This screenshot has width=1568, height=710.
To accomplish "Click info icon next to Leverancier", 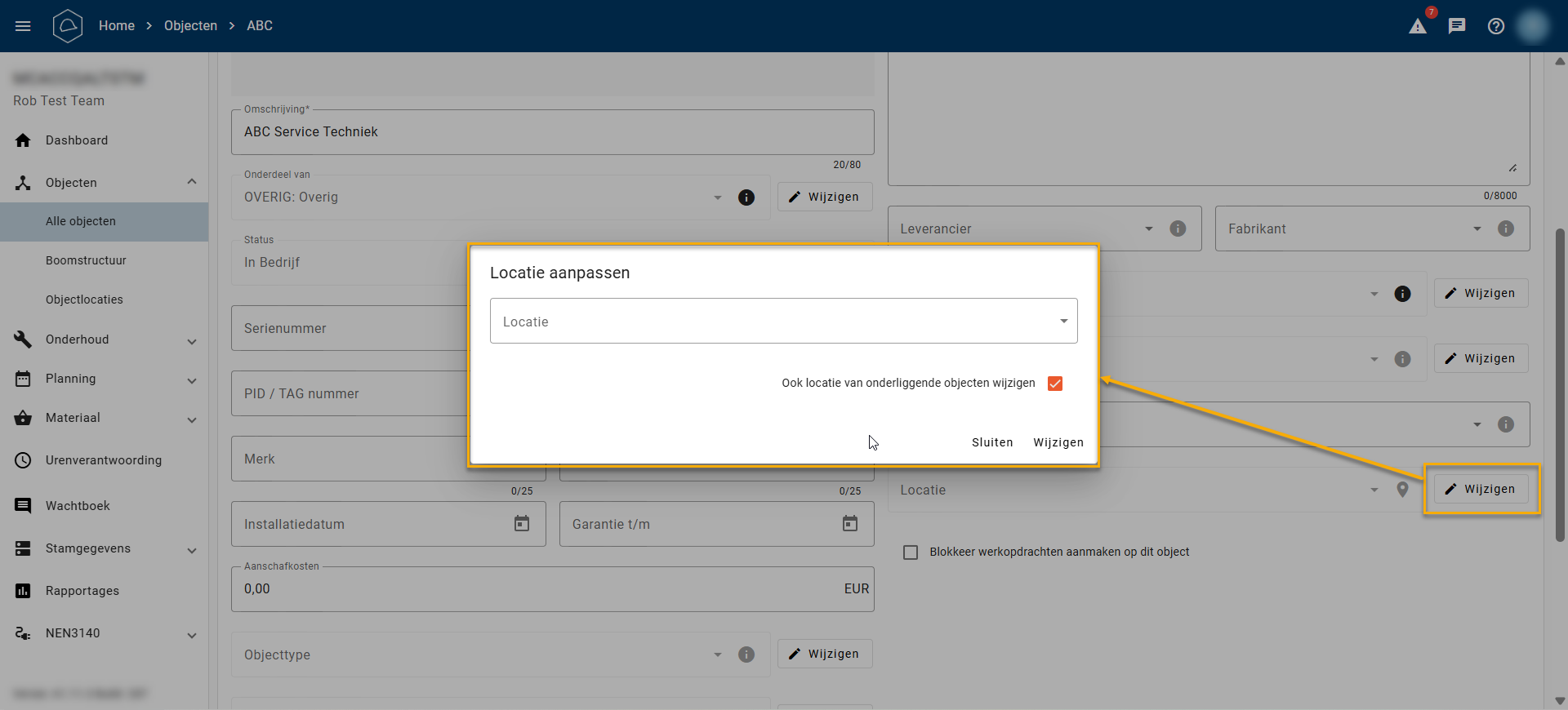I will tap(1178, 229).
